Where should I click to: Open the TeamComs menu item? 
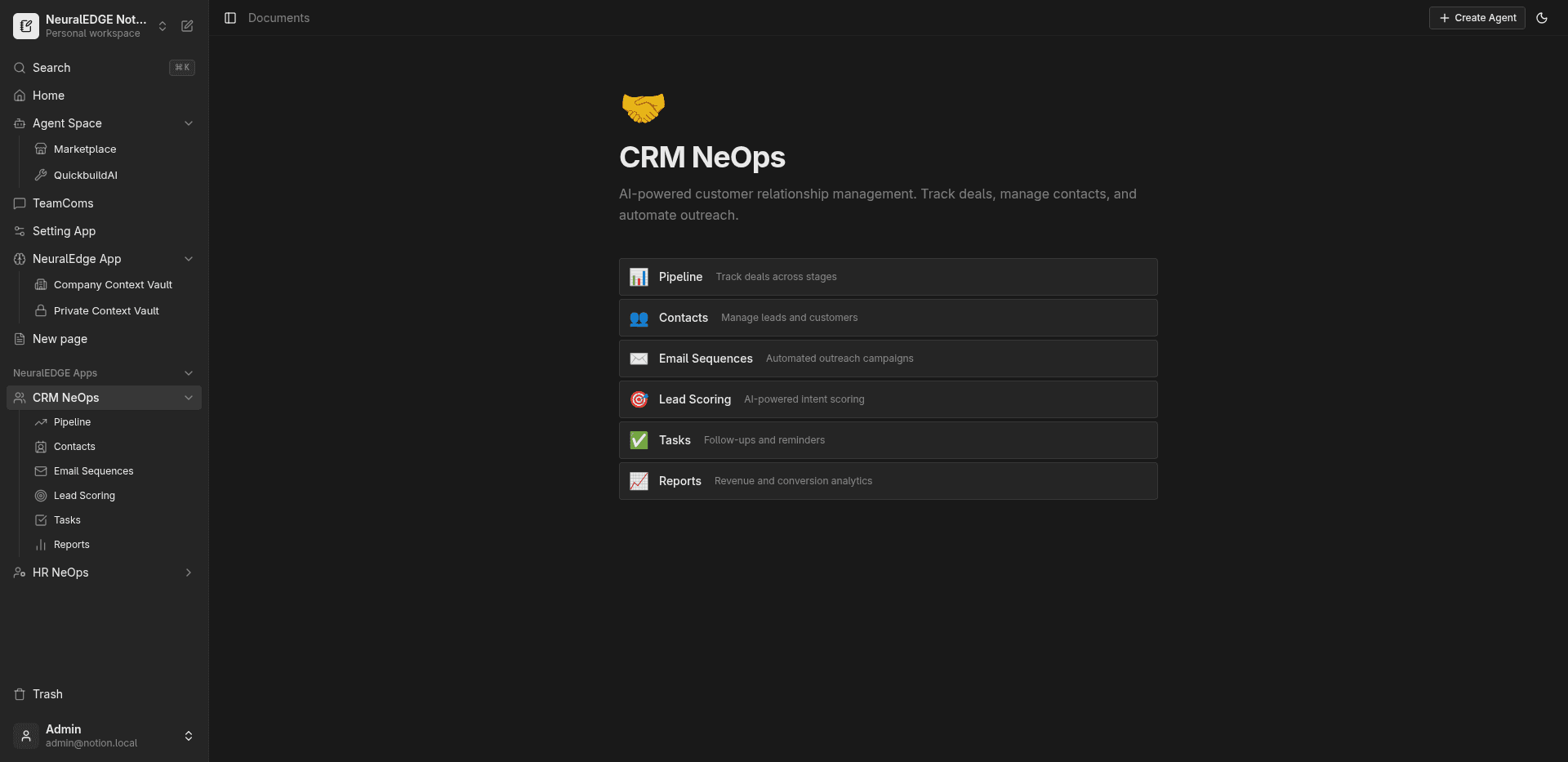62,203
